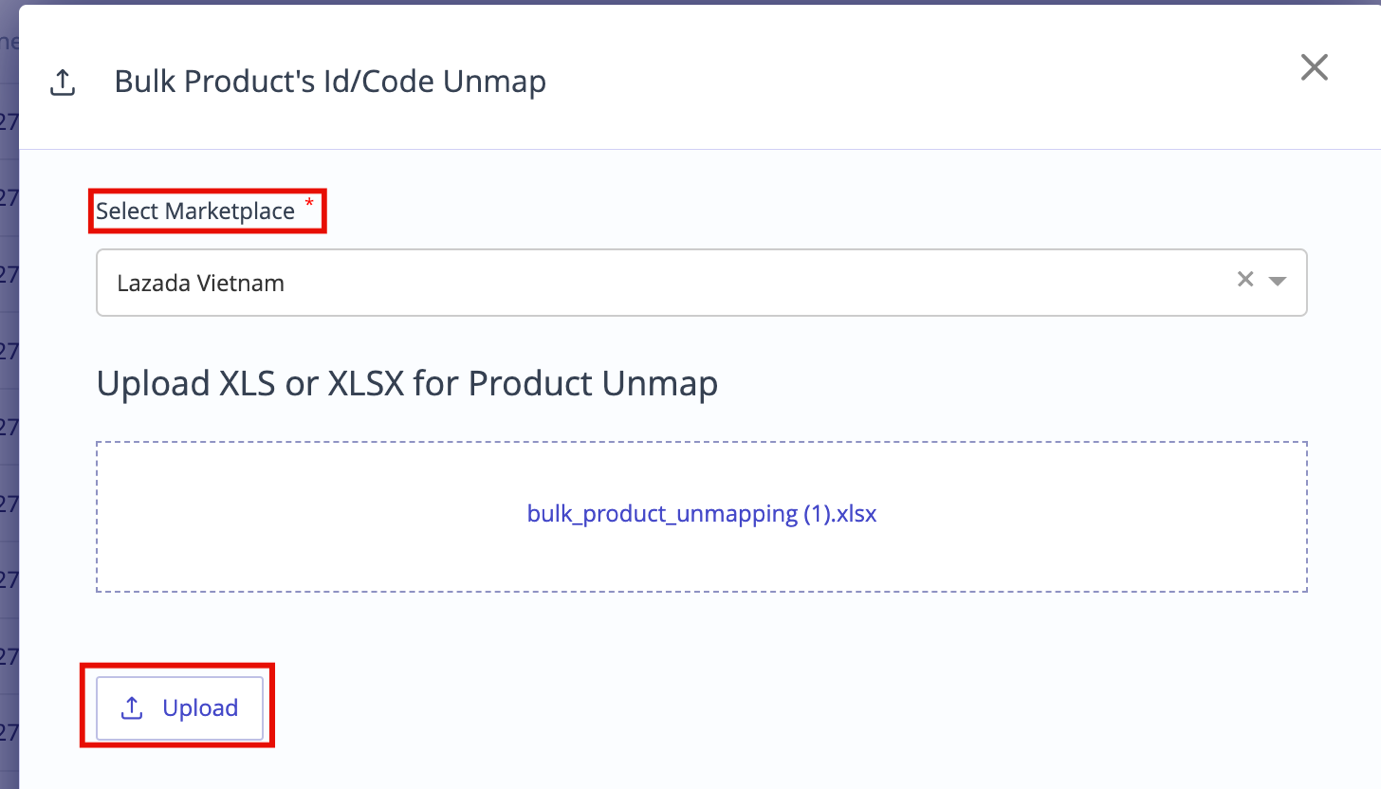Click the upload icon beside the dialog title
This screenshot has width=1381, height=789.
pyautogui.click(x=63, y=83)
